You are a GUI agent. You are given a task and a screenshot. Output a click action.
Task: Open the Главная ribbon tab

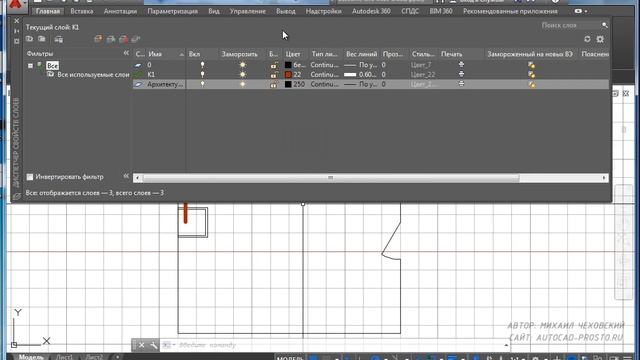(48, 11)
